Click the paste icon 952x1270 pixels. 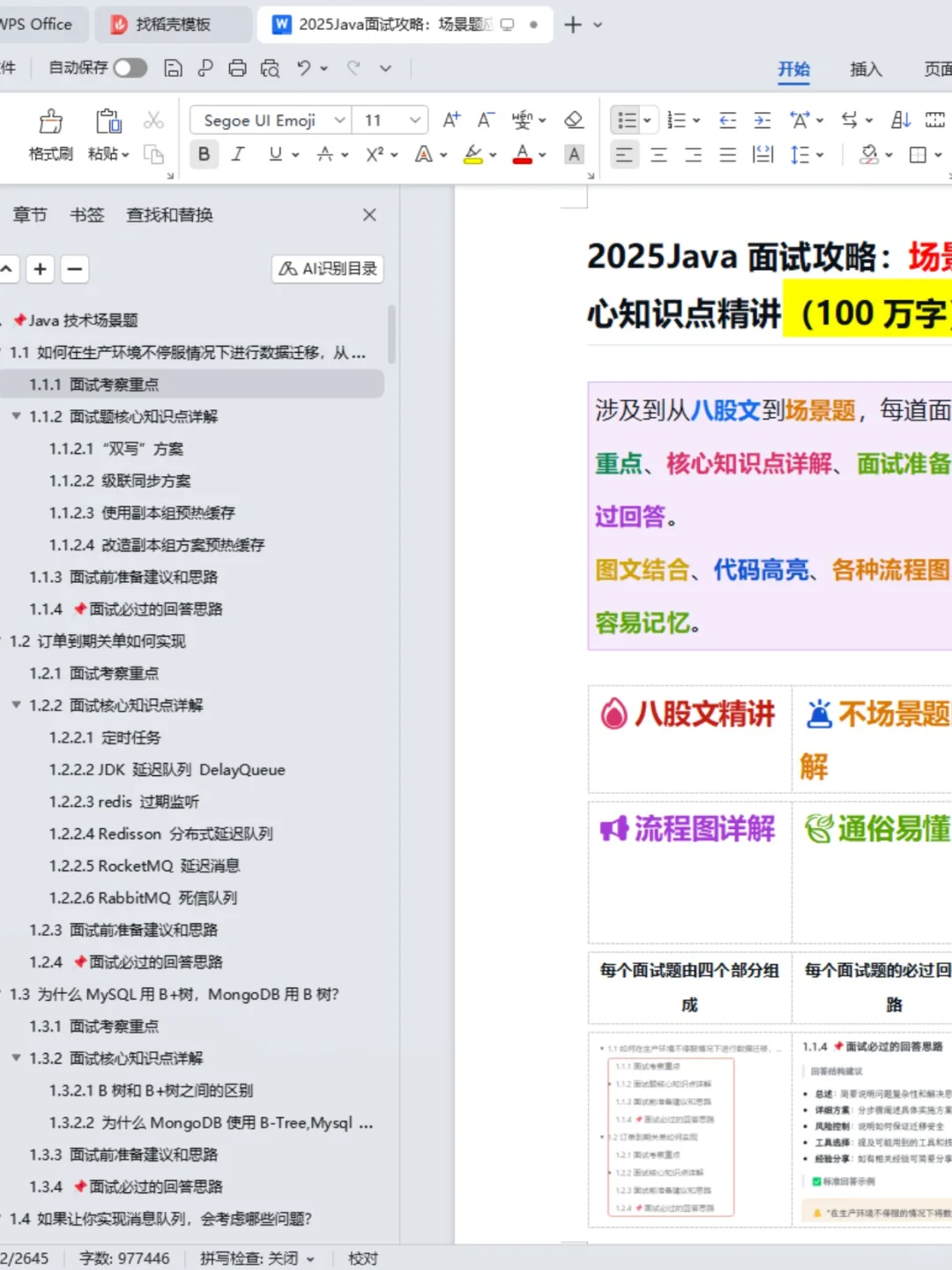[108, 132]
